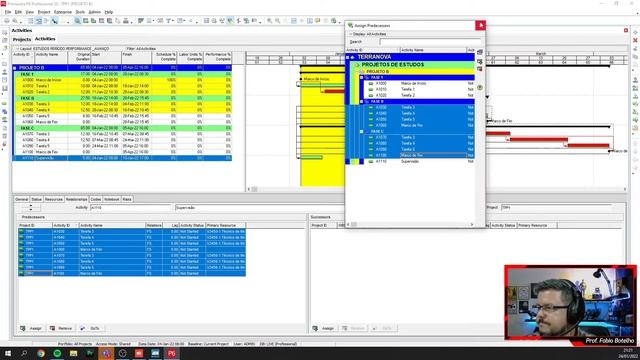
Task: Click the Zoom In toolbar icon
Action: 269,21
